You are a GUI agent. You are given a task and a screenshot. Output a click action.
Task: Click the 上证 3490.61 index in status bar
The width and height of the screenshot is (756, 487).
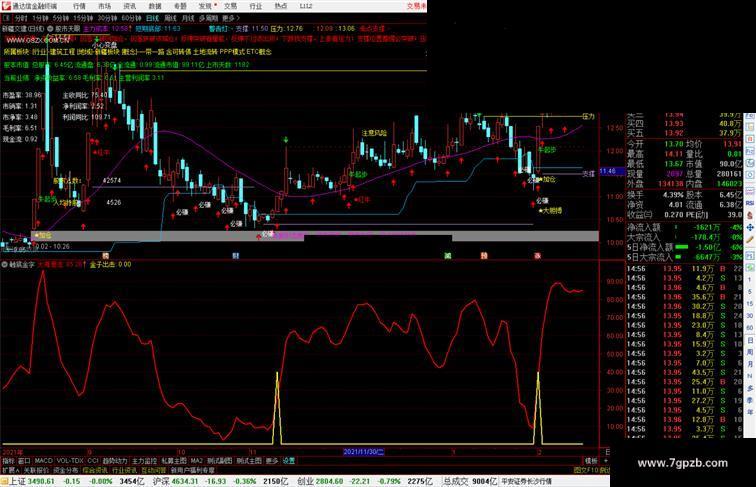32,481
